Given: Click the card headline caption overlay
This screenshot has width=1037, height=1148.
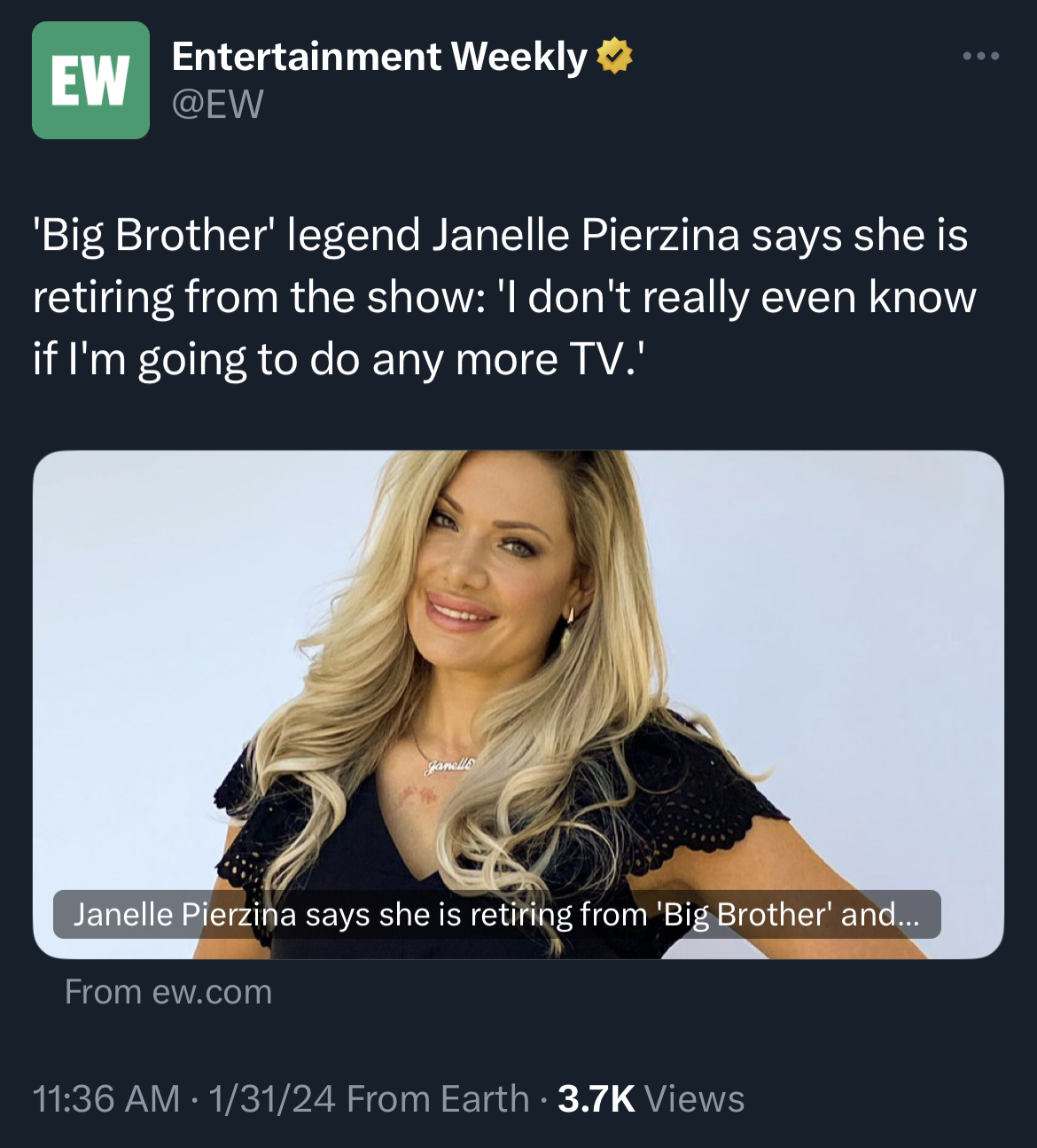Looking at the screenshot, I should (x=496, y=914).
